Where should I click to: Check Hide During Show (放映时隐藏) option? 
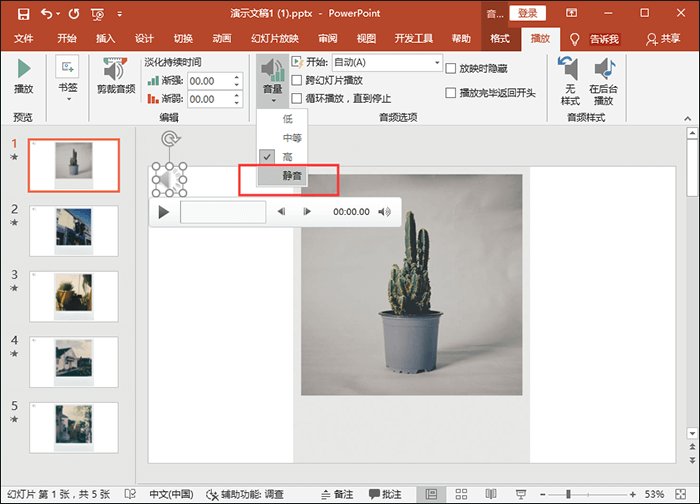pos(451,68)
